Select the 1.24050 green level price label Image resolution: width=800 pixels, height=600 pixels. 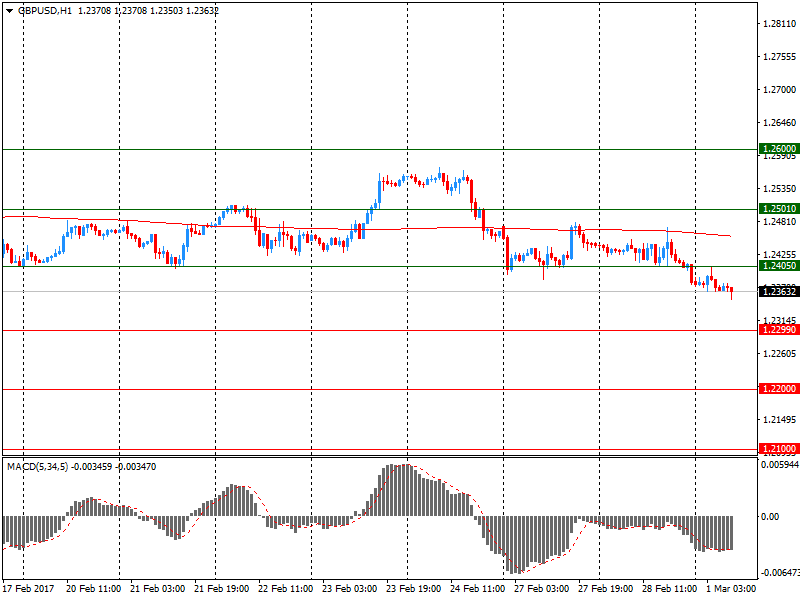778,266
